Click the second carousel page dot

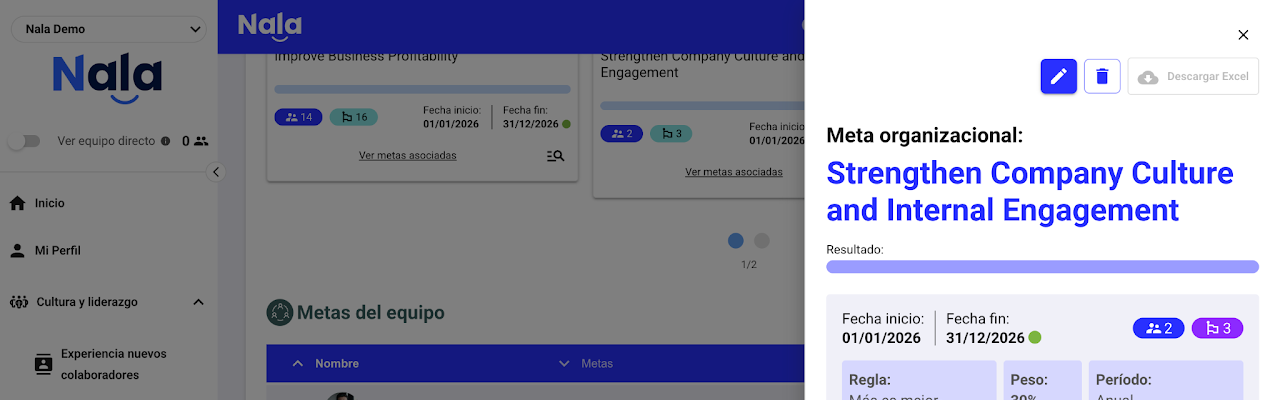(x=762, y=240)
